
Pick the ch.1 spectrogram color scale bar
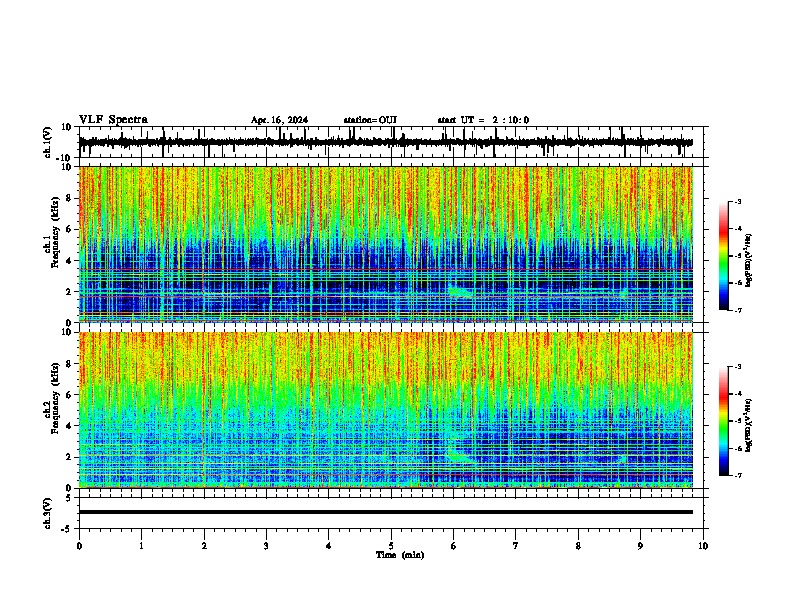pos(723,256)
